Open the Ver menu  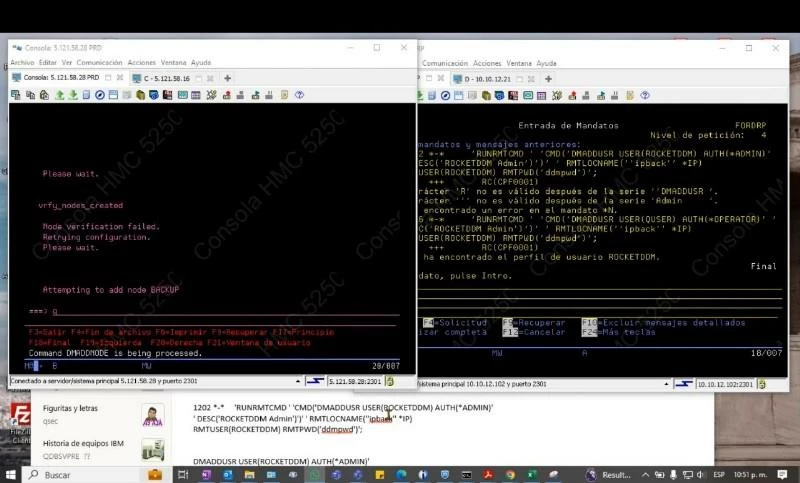[x=67, y=62]
